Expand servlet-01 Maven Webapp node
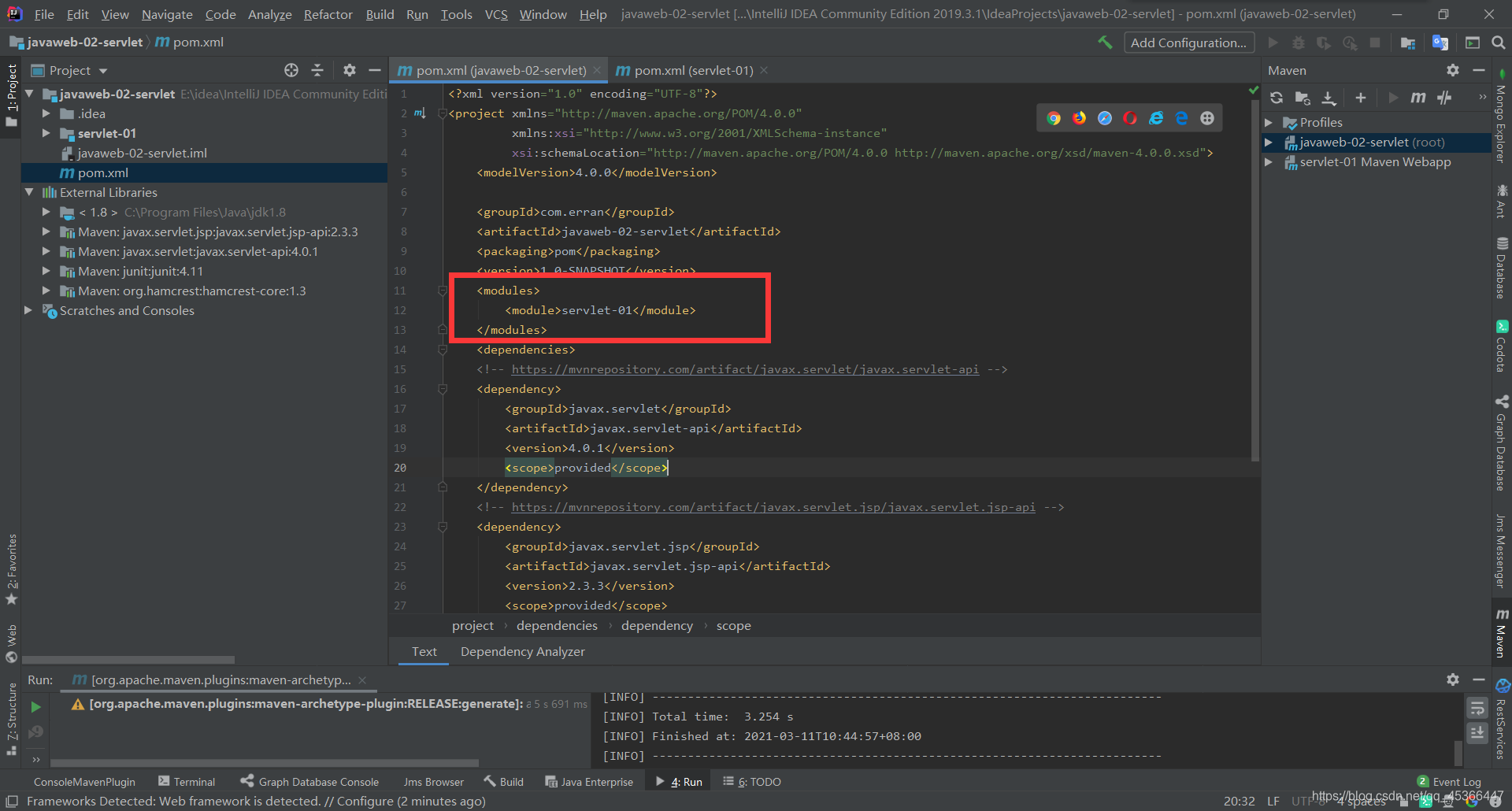Screen dimensions: 1512x811 1269,162
